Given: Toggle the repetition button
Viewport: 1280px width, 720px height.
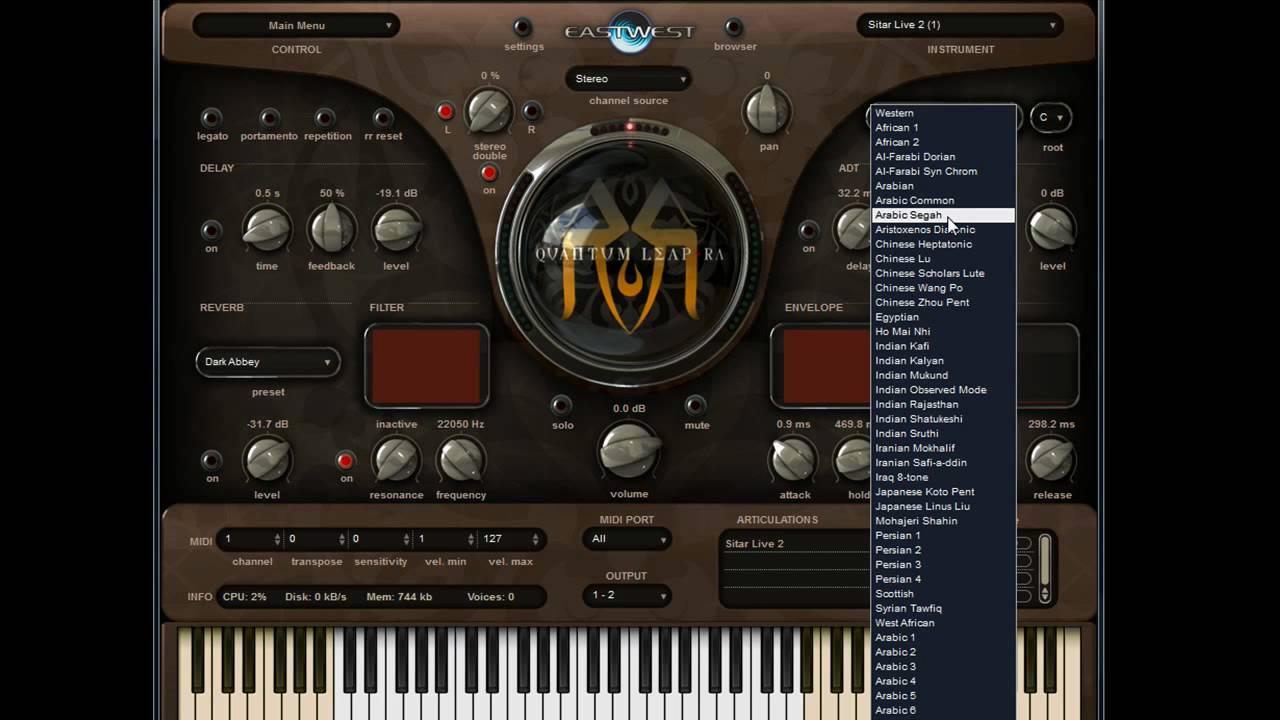Looking at the screenshot, I should [325, 117].
